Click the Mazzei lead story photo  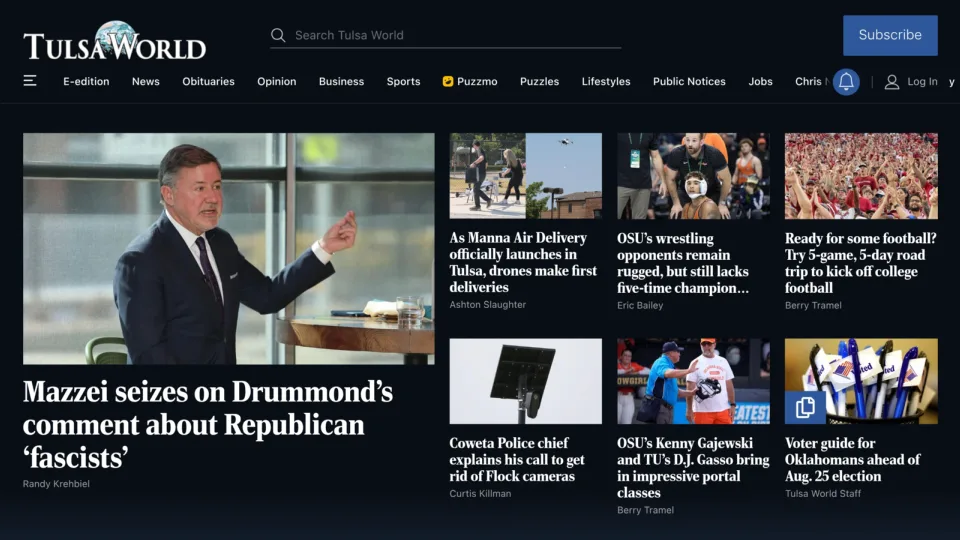pos(229,249)
